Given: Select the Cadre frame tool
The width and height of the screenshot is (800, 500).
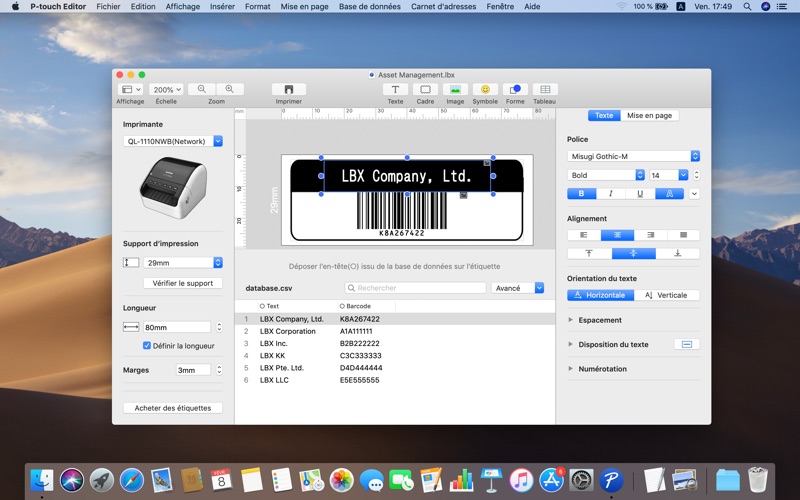Looking at the screenshot, I should coord(425,89).
